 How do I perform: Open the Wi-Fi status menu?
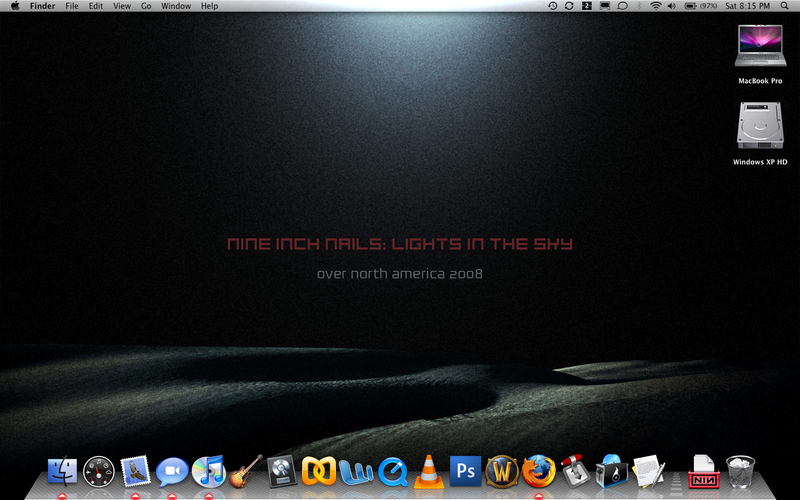click(656, 6)
